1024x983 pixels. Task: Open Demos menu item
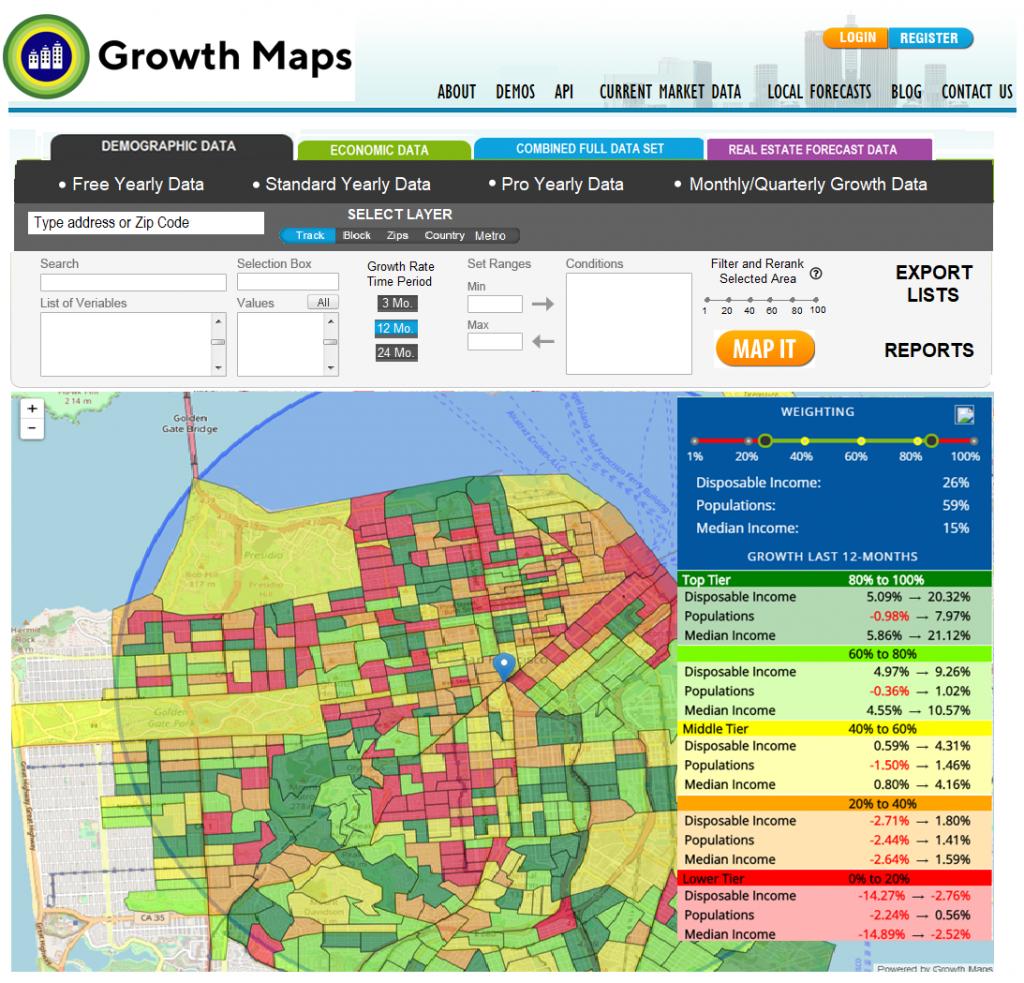(x=515, y=92)
